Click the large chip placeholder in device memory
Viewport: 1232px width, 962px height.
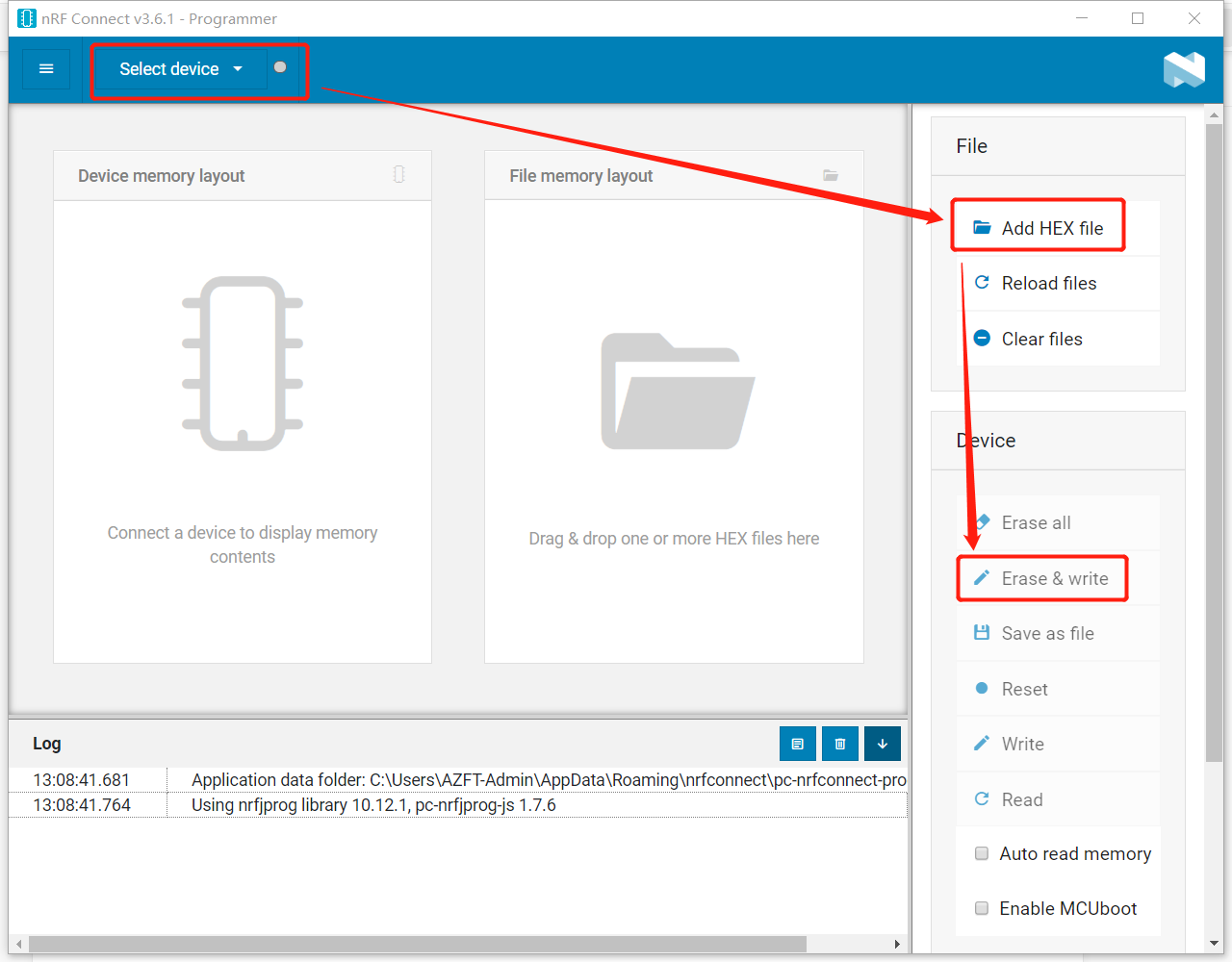click(243, 364)
